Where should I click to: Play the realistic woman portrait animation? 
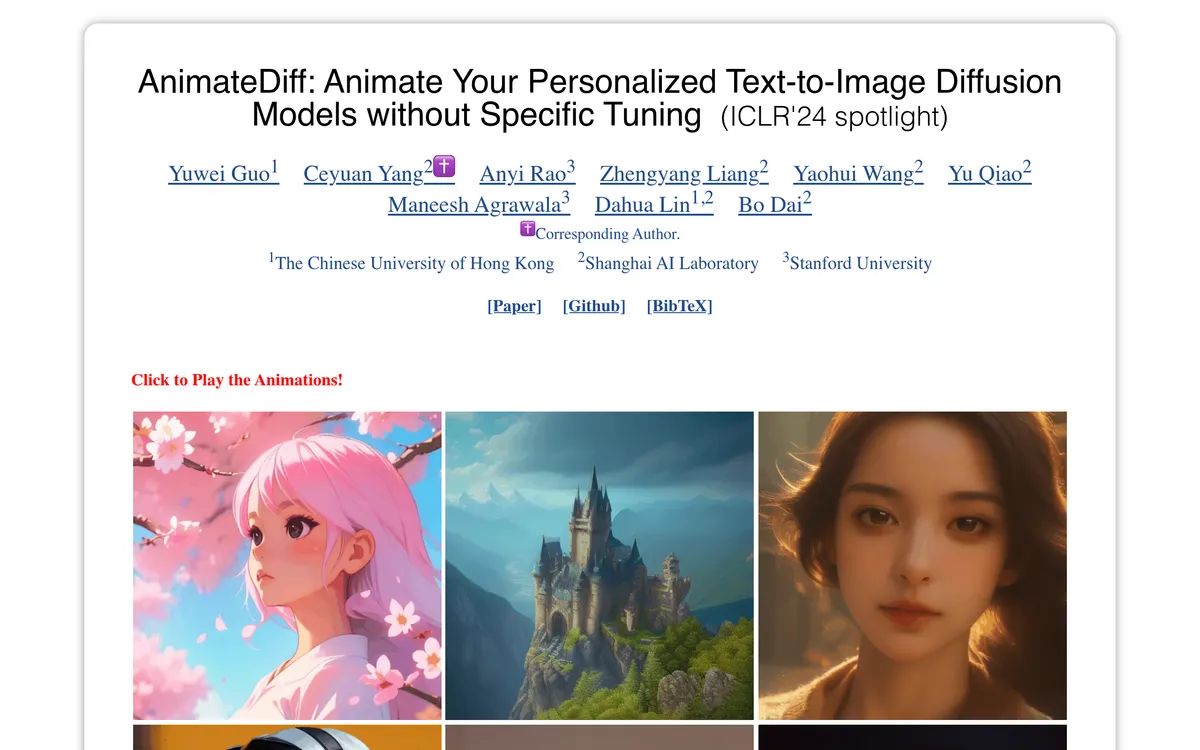(912, 566)
